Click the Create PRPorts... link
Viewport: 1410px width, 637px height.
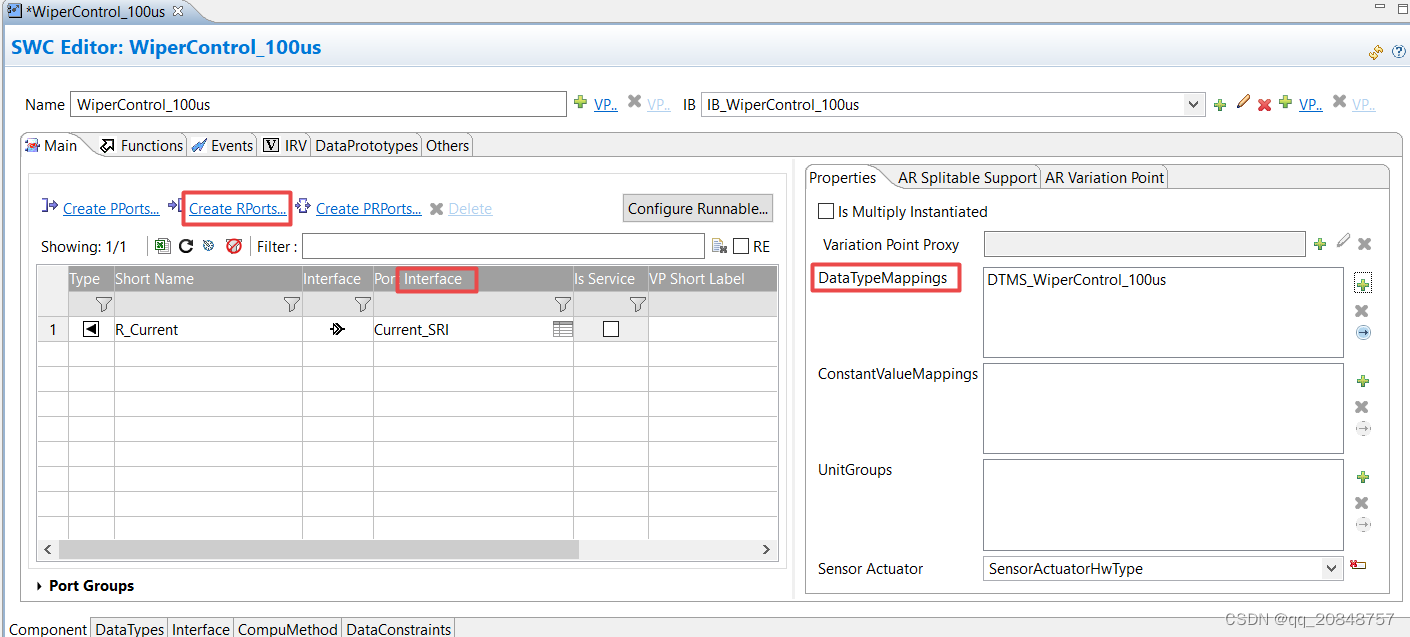[368, 208]
